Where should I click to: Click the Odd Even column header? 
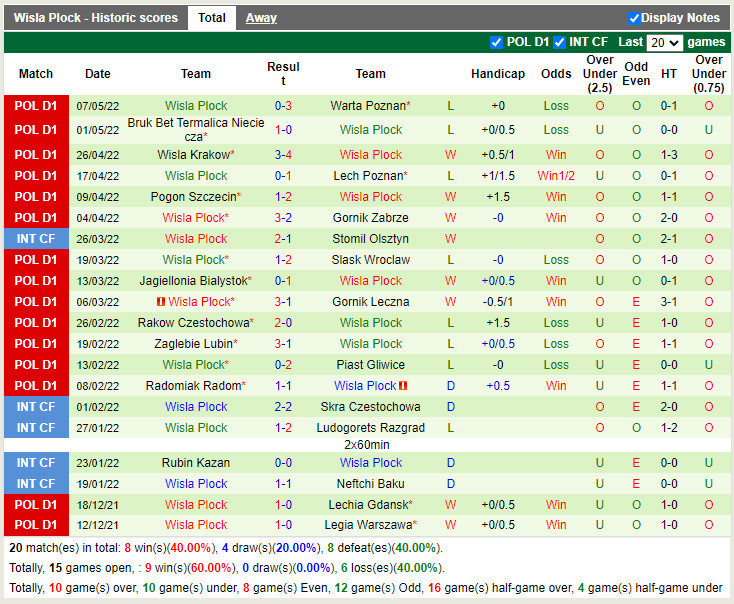636,74
